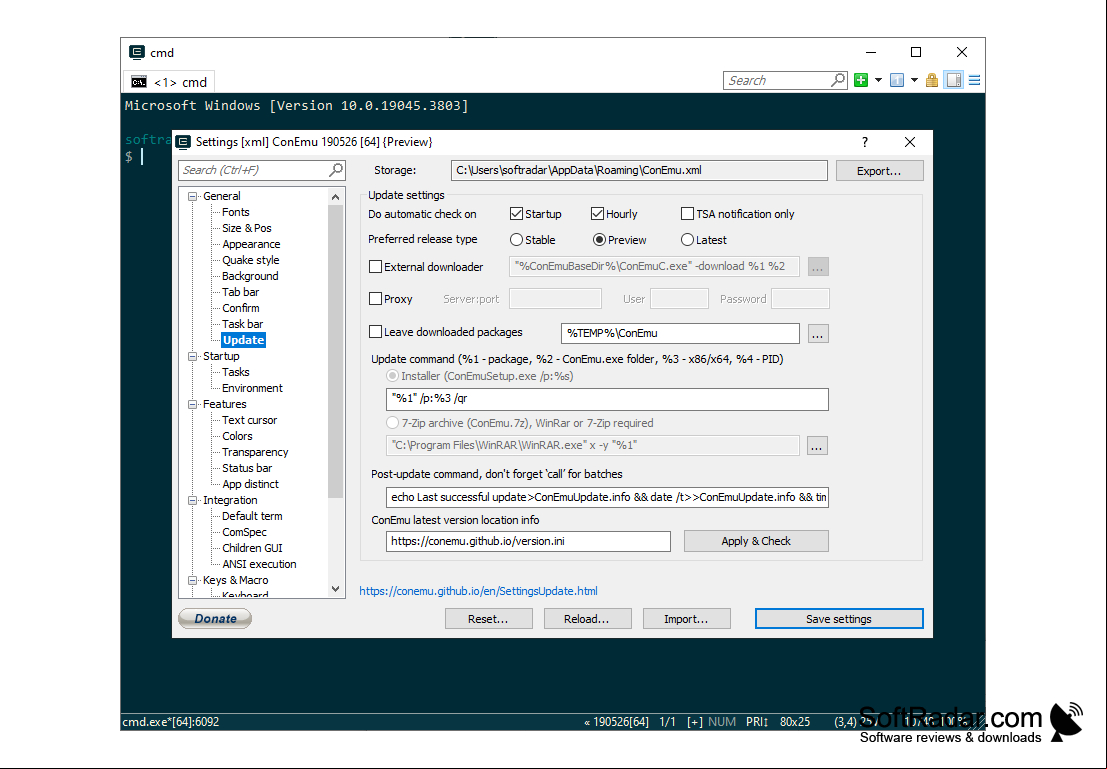Click the padlock lock icon in toolbar
Image resolution: width=1107 pixels, height=769 pixels.
(932, 81)
